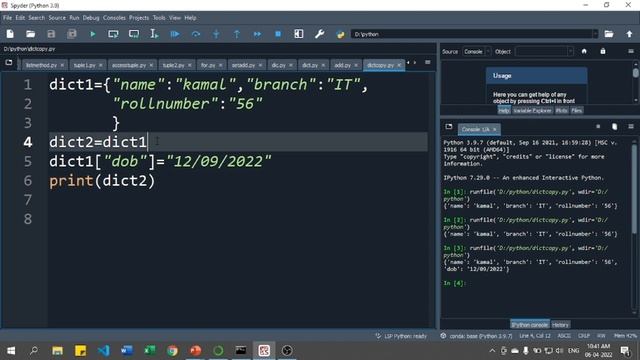The width and height of the screenshot is (640, 360).
Task: Save all open files
Action: click(x=72, y=34)
